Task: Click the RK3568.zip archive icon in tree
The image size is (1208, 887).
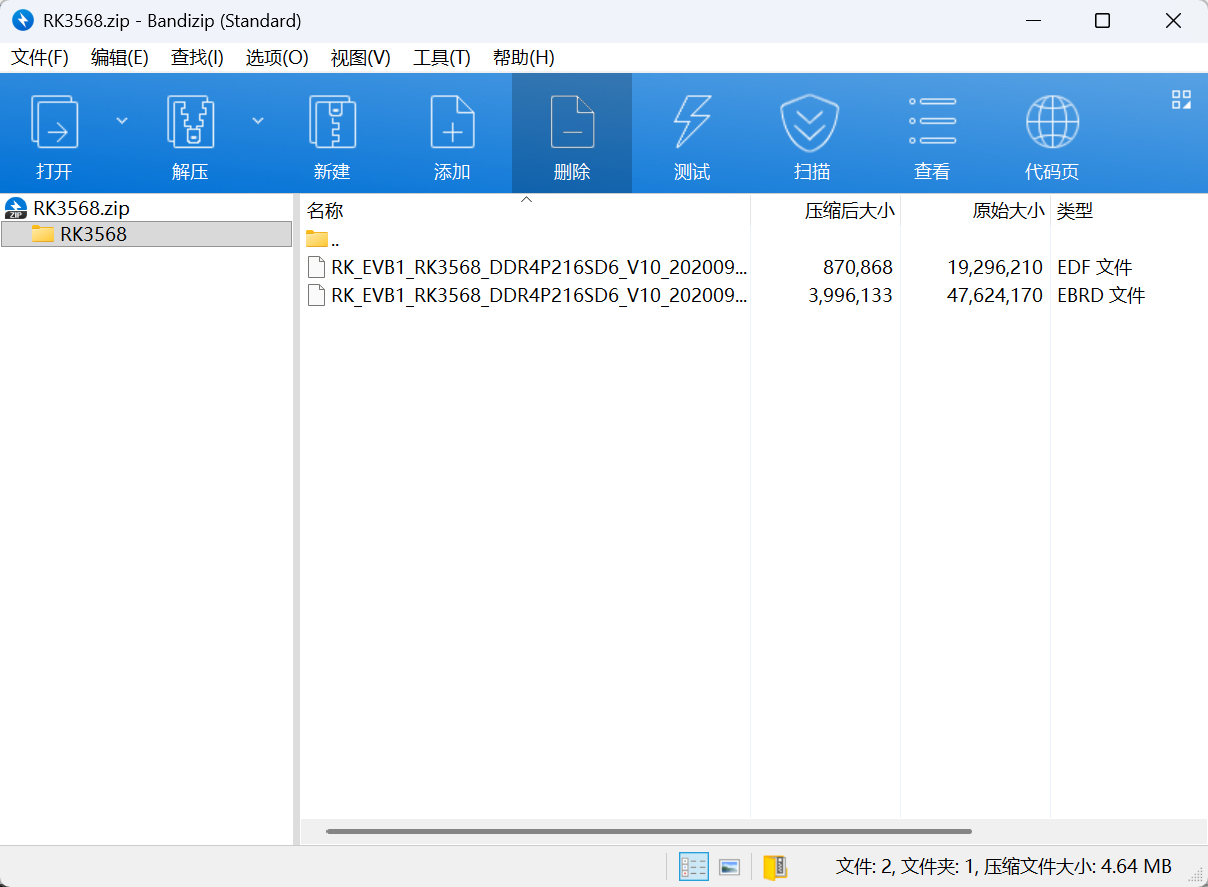Action: [x=15, y=208]
